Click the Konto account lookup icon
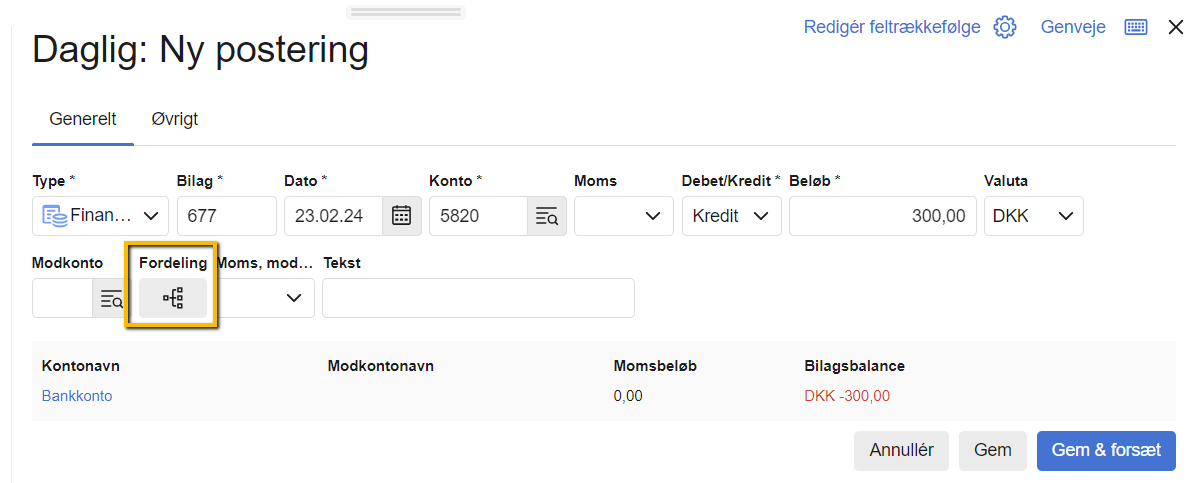Viewport: 1195px width, 483px height. (546, 216)
